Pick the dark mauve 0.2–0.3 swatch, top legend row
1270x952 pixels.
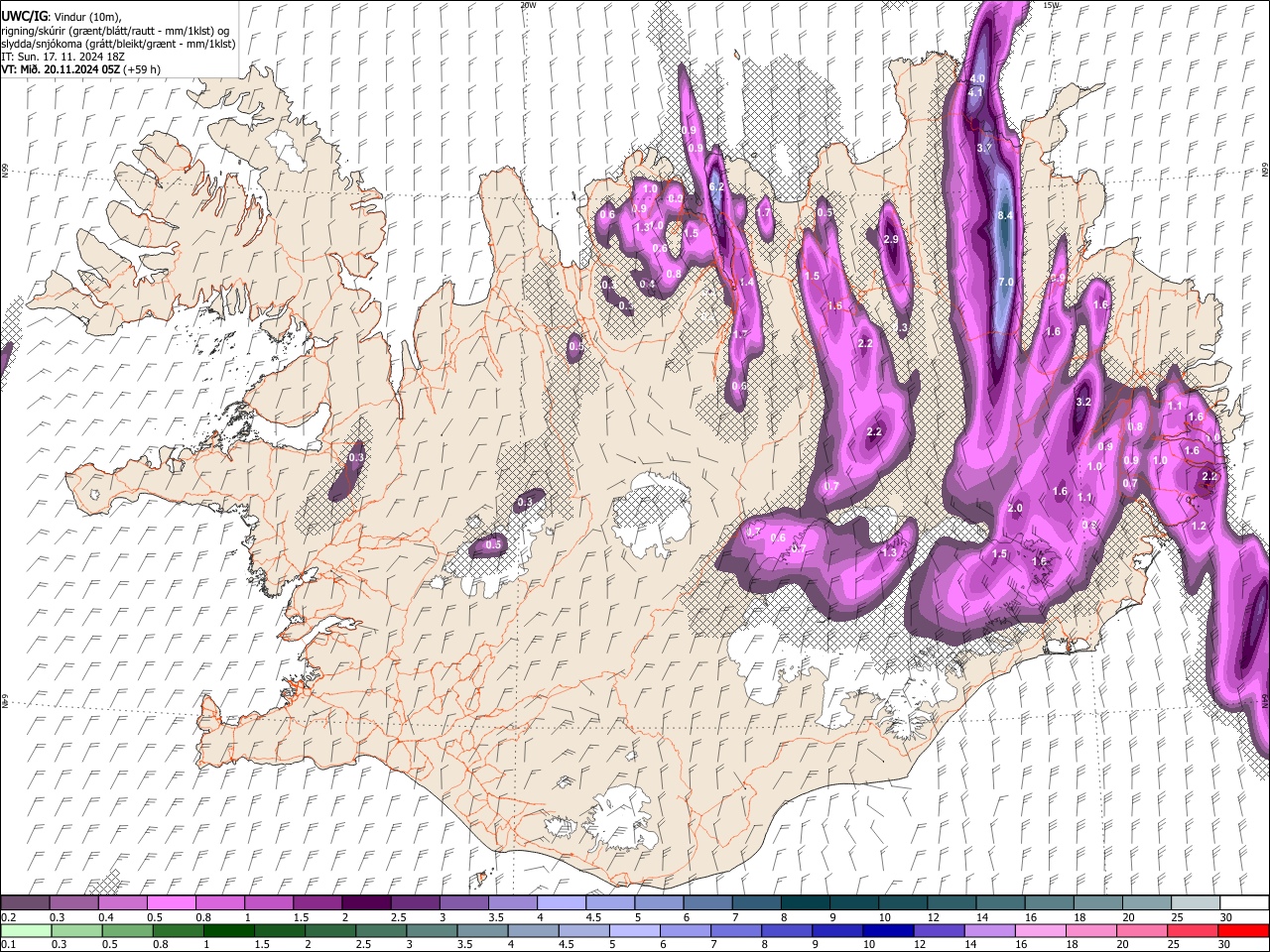coord(25,902)
